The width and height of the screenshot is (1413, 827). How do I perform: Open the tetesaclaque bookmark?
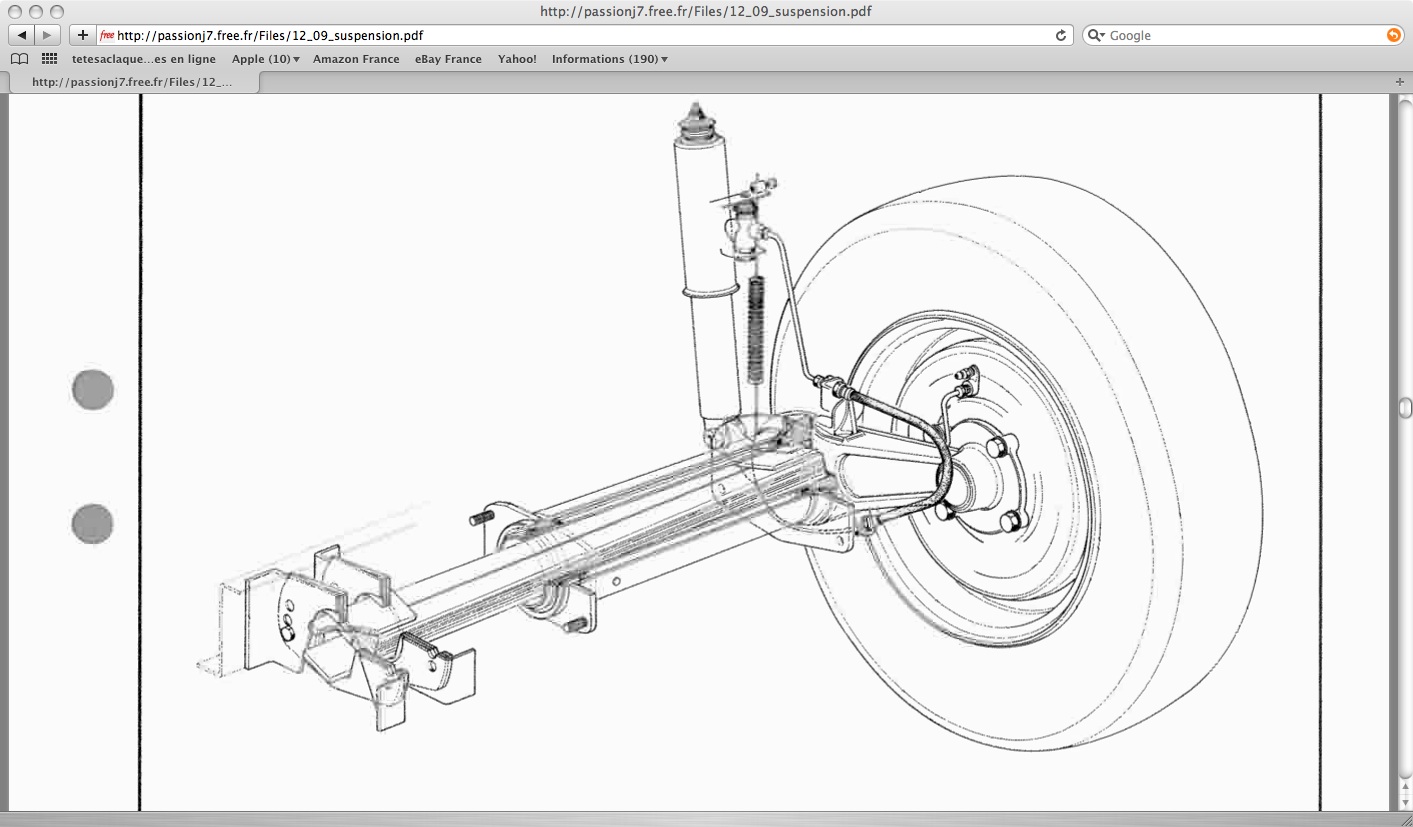[143, 59]
